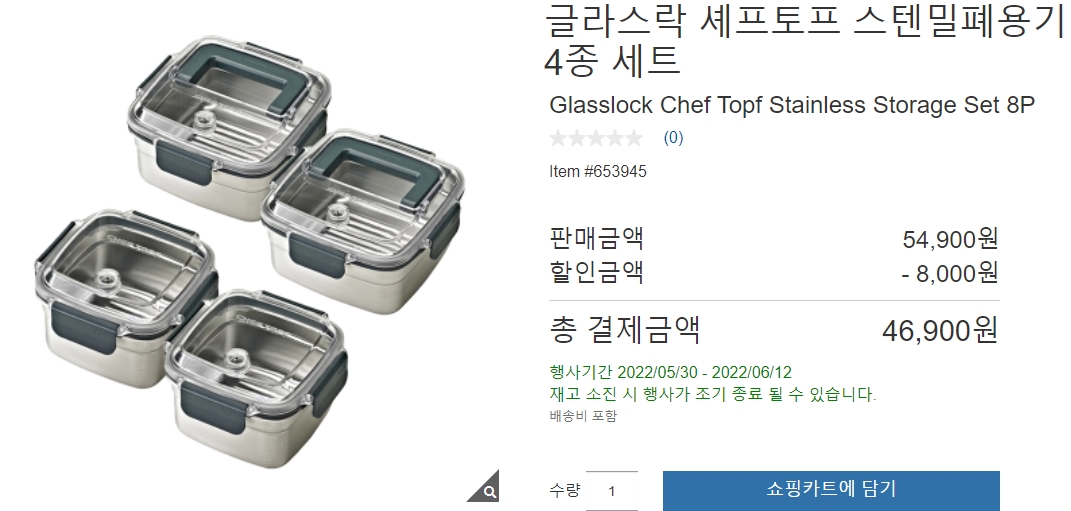Add item with 쇼핑카트에 담기 button
Screen dimensions: 1071x511
pyautogui.click(x=831, y=490)
